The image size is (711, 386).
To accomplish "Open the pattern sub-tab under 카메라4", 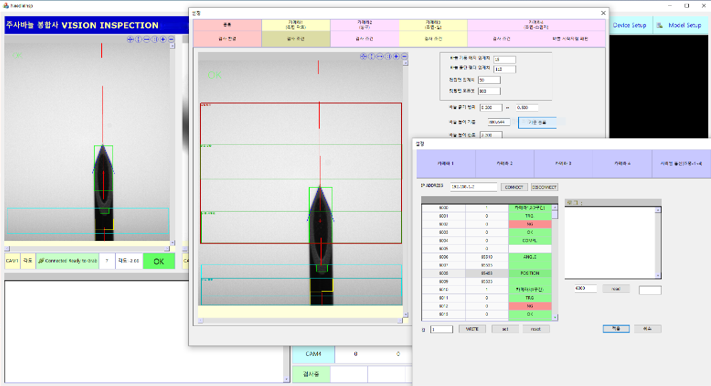I will pyautogui.click(x=570, y=39).
